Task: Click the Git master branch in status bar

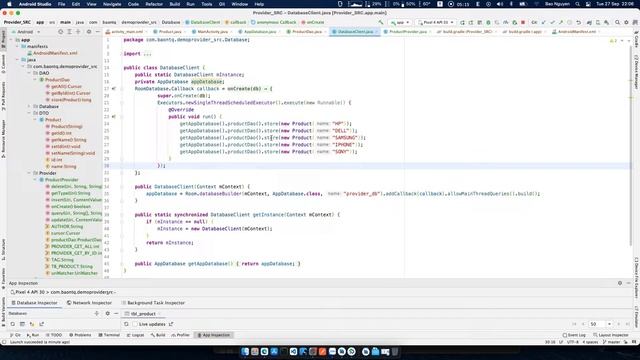Action: pos(611,342)
